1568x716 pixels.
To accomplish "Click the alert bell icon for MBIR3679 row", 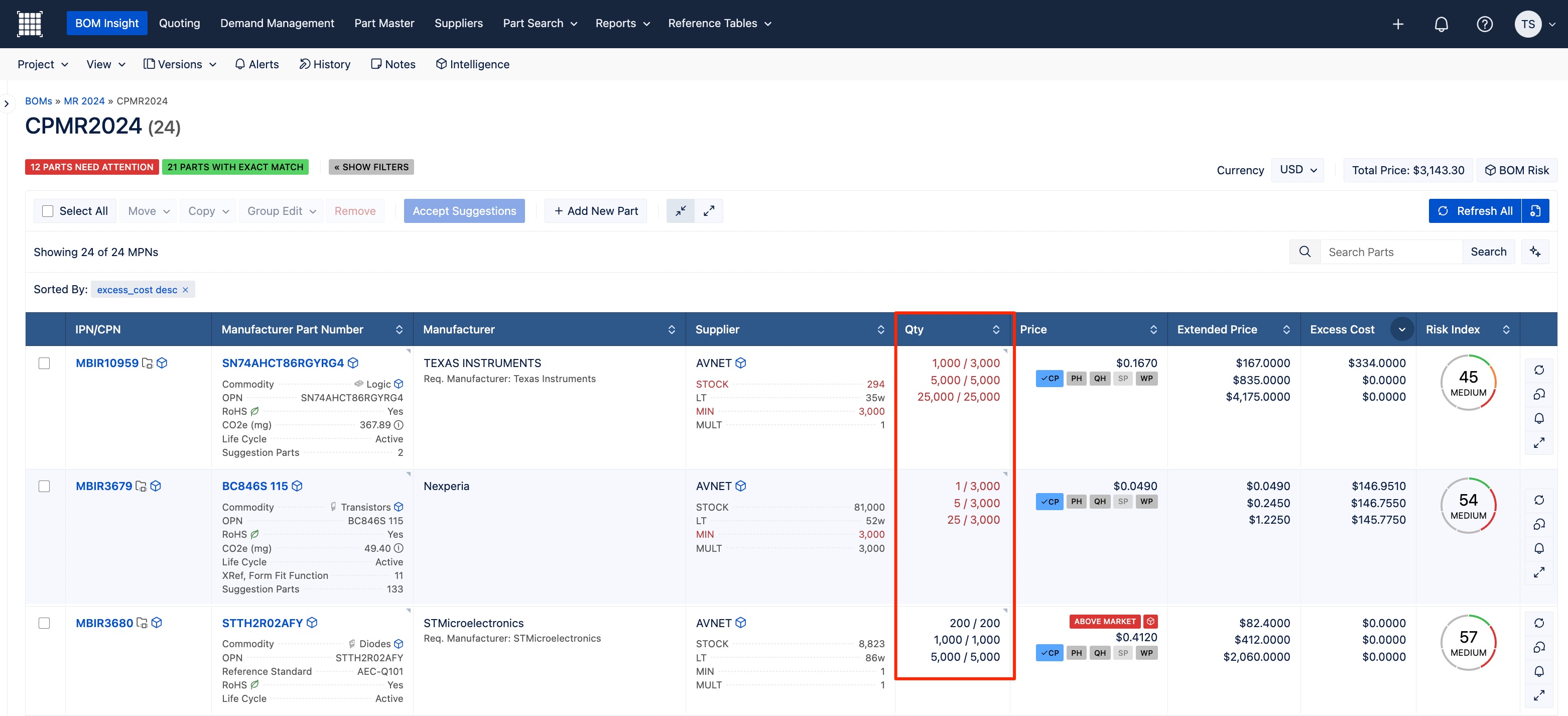I will [x=1539, y=549].
